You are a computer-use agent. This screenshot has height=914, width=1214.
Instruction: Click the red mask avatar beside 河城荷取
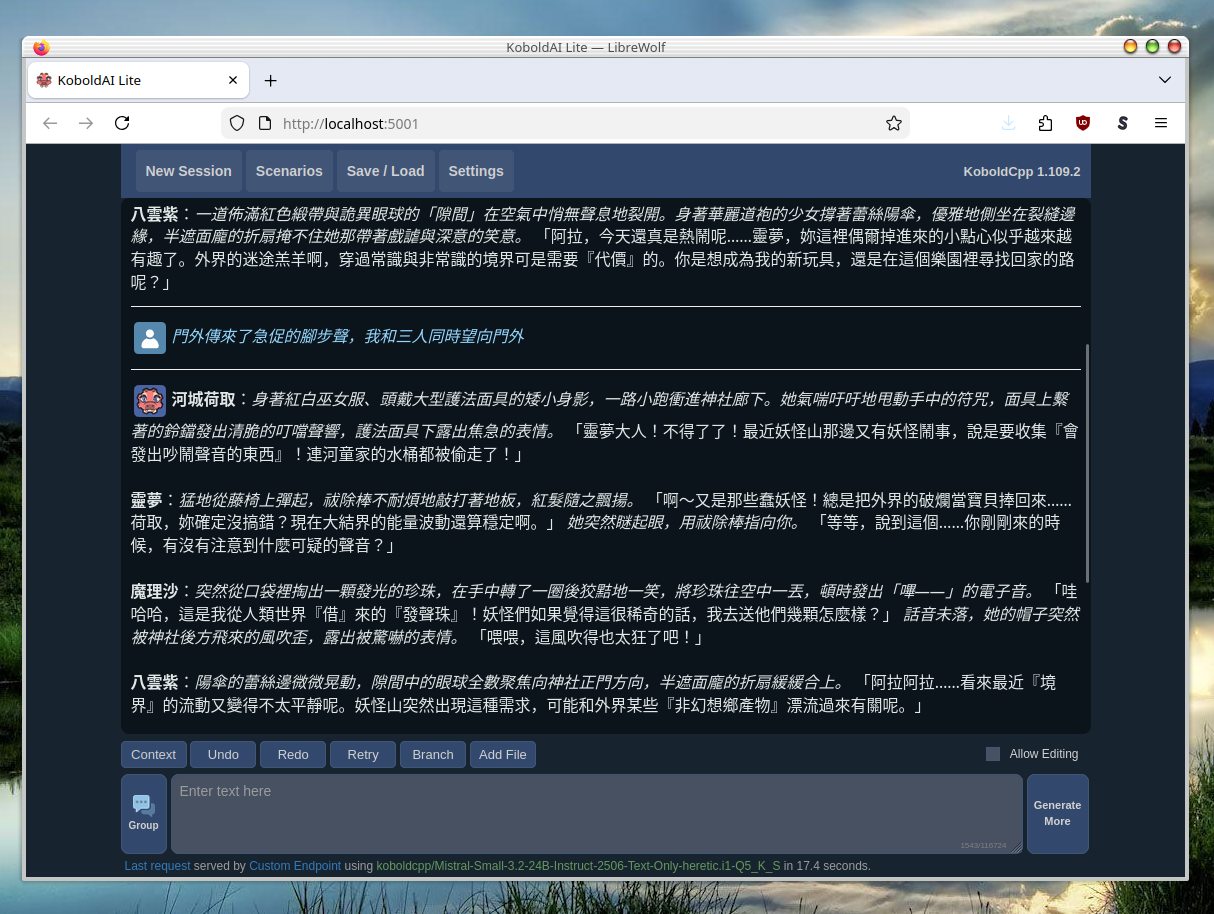[150, 401]
